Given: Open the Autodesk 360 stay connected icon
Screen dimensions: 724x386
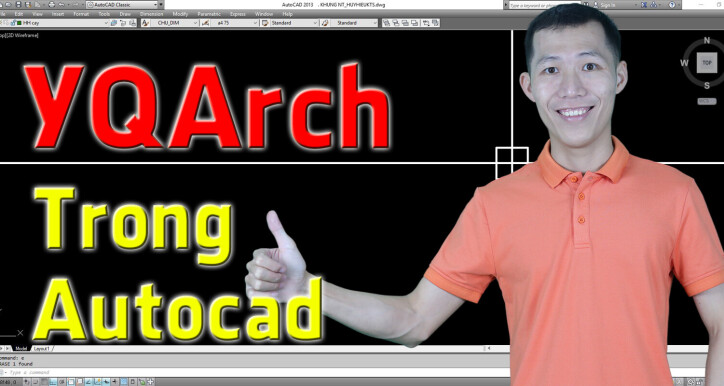Looking at the screenshot, I should pyautogui.click(x=654, y=5).
